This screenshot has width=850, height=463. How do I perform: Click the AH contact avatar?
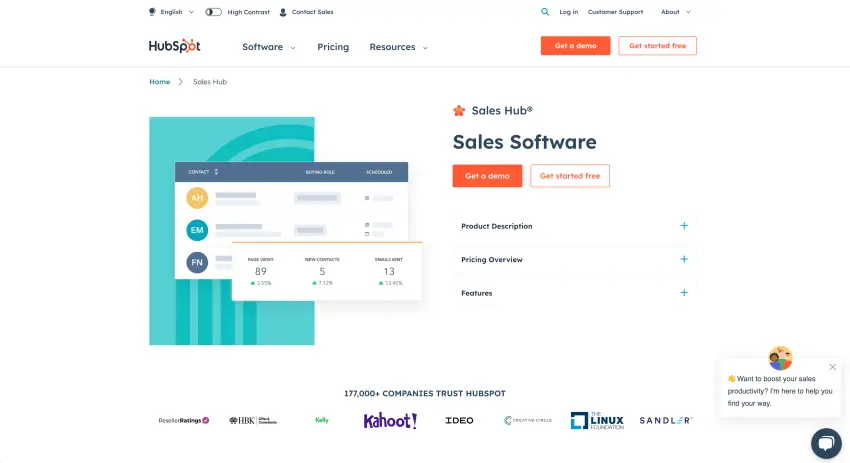point(197,198)
